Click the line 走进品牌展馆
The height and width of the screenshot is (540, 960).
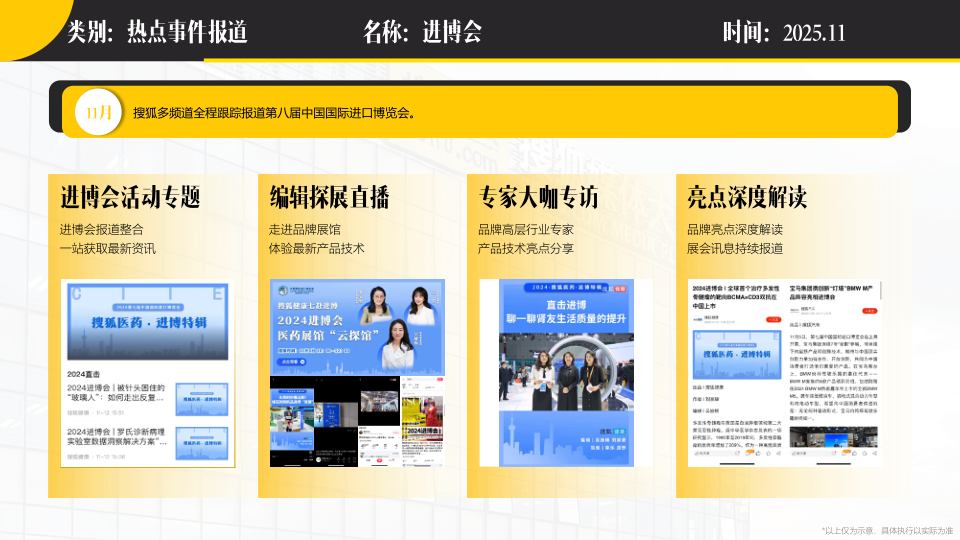coord(305,230)
